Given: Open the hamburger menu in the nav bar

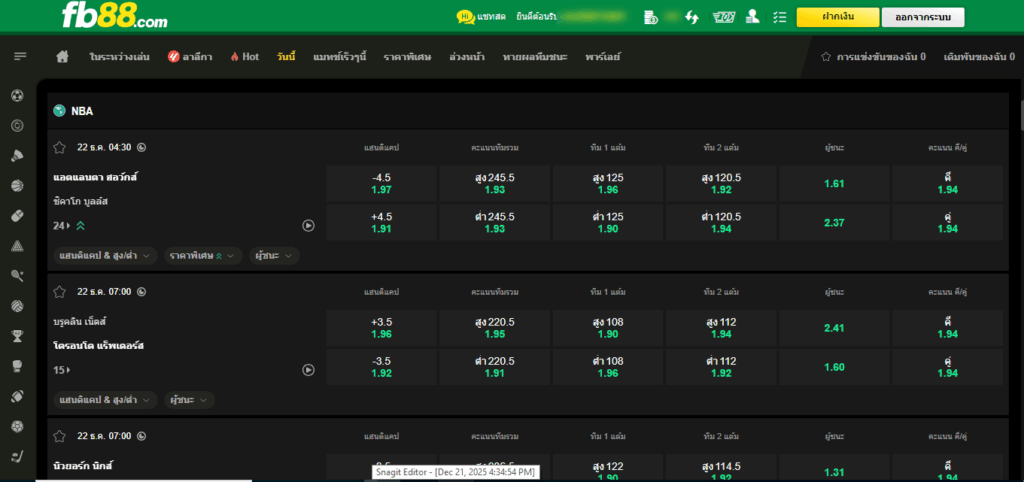Looking at the screenshot, I should pyautogui.click(x=20, y=57).
